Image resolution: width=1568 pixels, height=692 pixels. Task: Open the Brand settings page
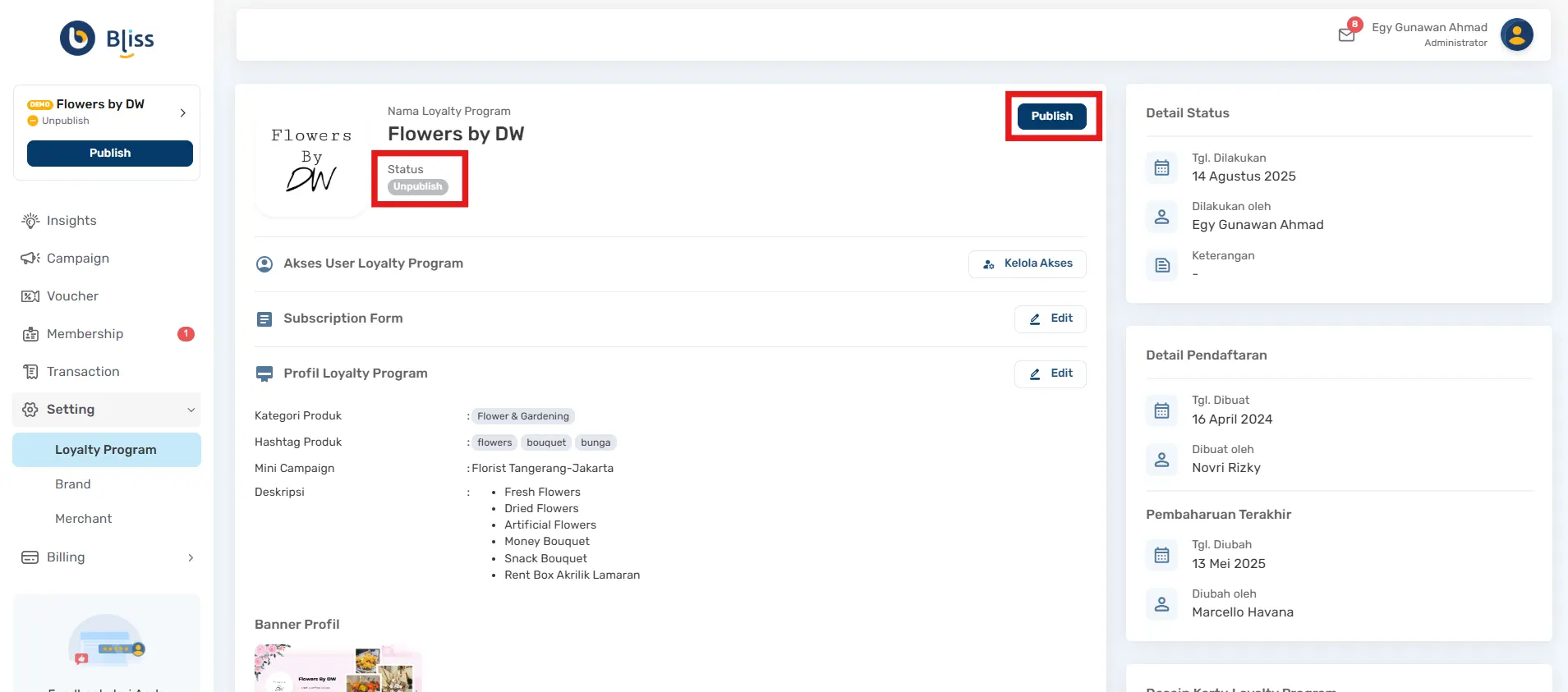coord(73,484)
